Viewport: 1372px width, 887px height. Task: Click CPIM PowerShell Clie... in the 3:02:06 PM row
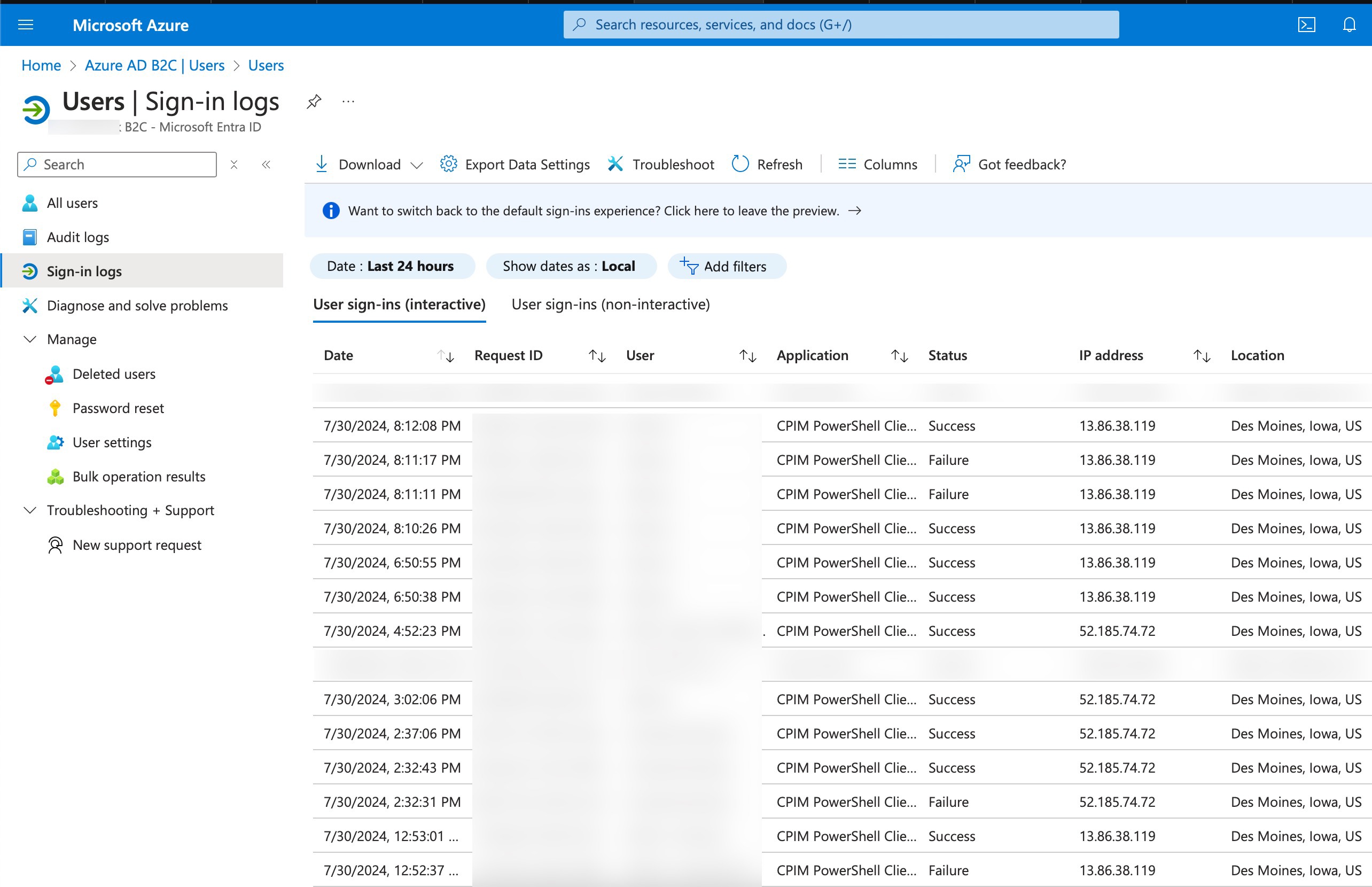click(846, 700)
